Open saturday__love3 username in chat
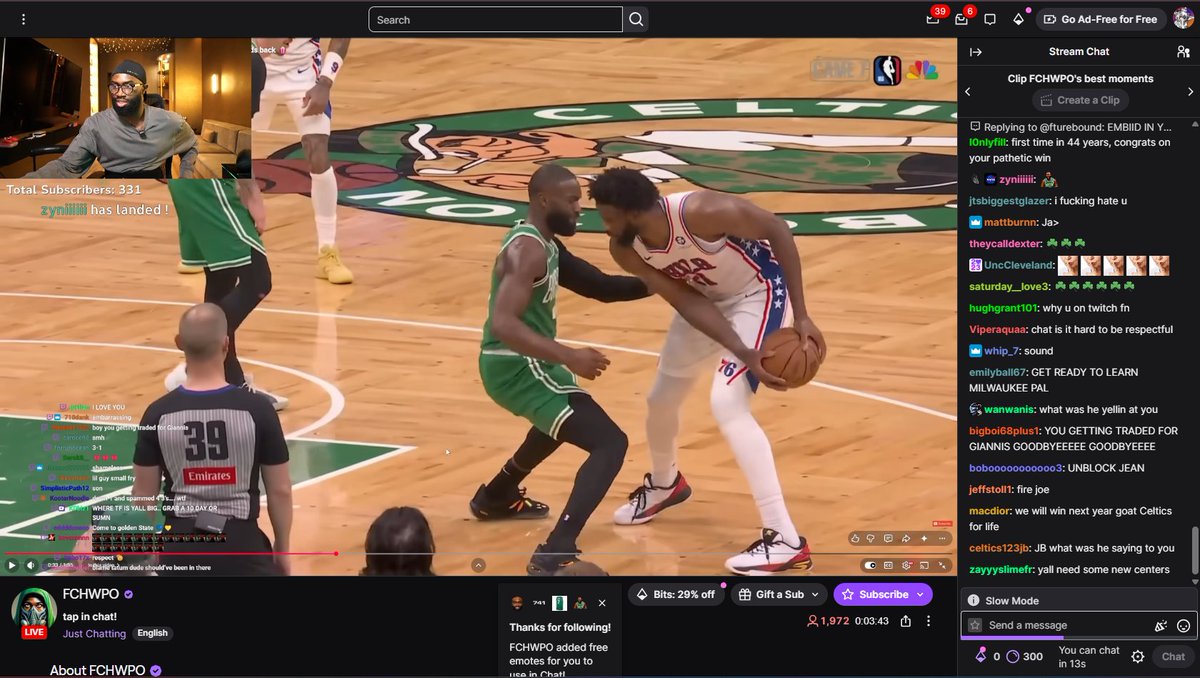 point(1009,286)
